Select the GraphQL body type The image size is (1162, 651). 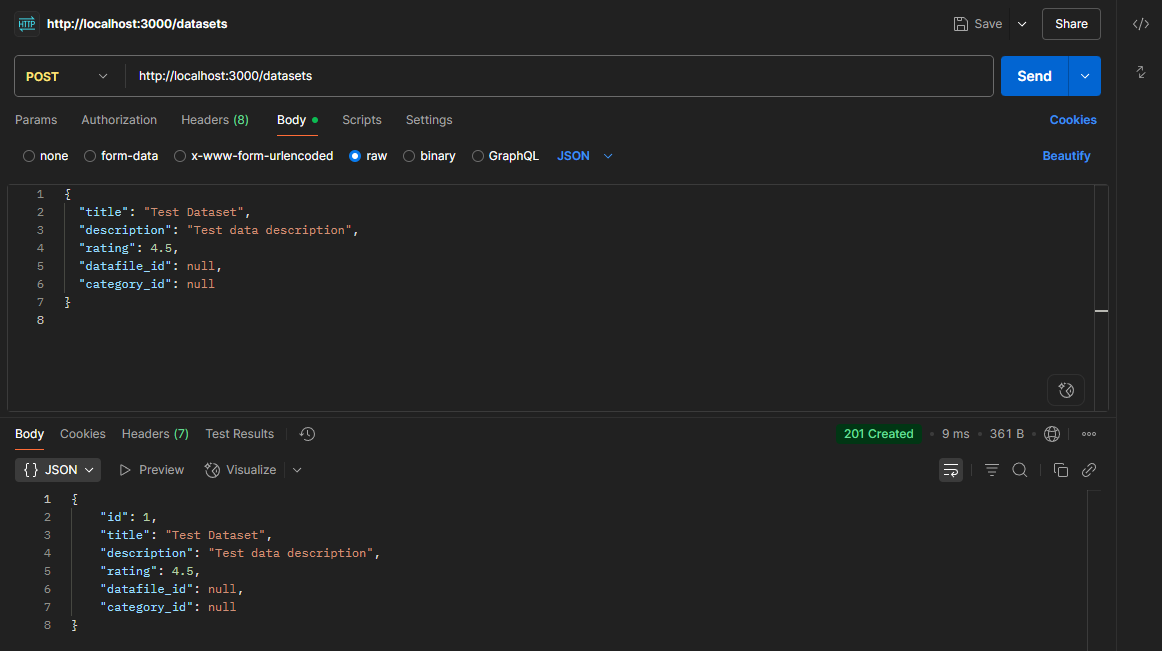(505, 156)
